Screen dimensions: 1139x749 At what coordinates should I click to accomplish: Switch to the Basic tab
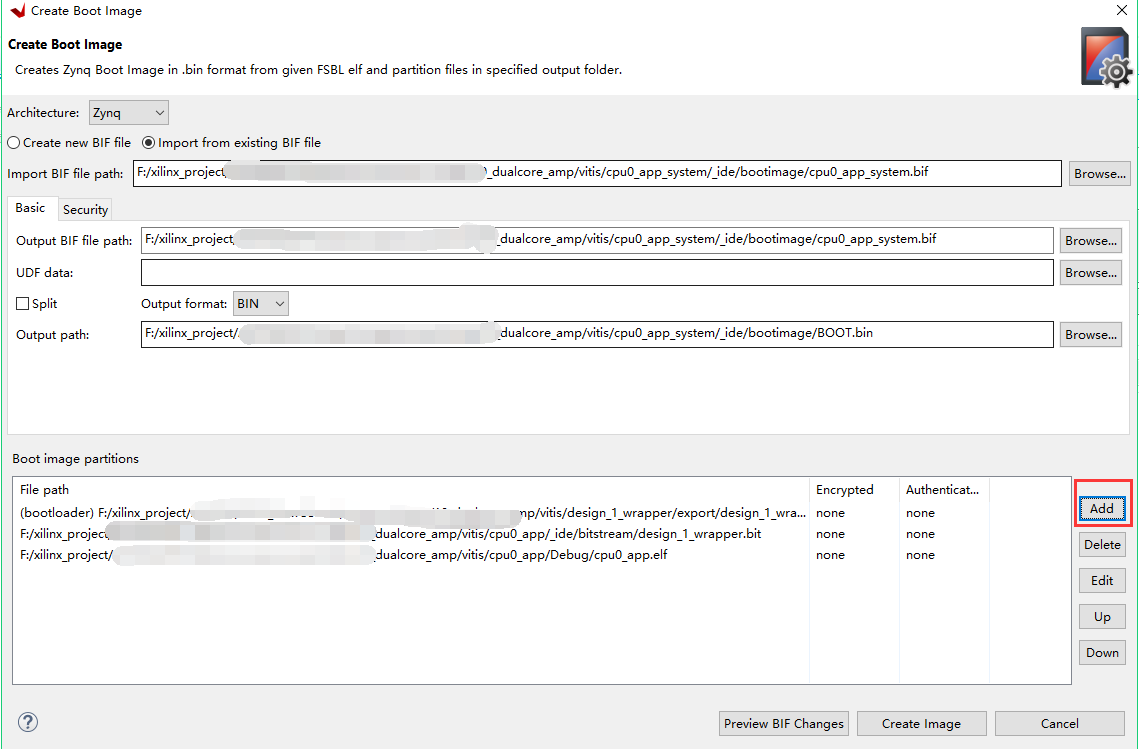31,208
